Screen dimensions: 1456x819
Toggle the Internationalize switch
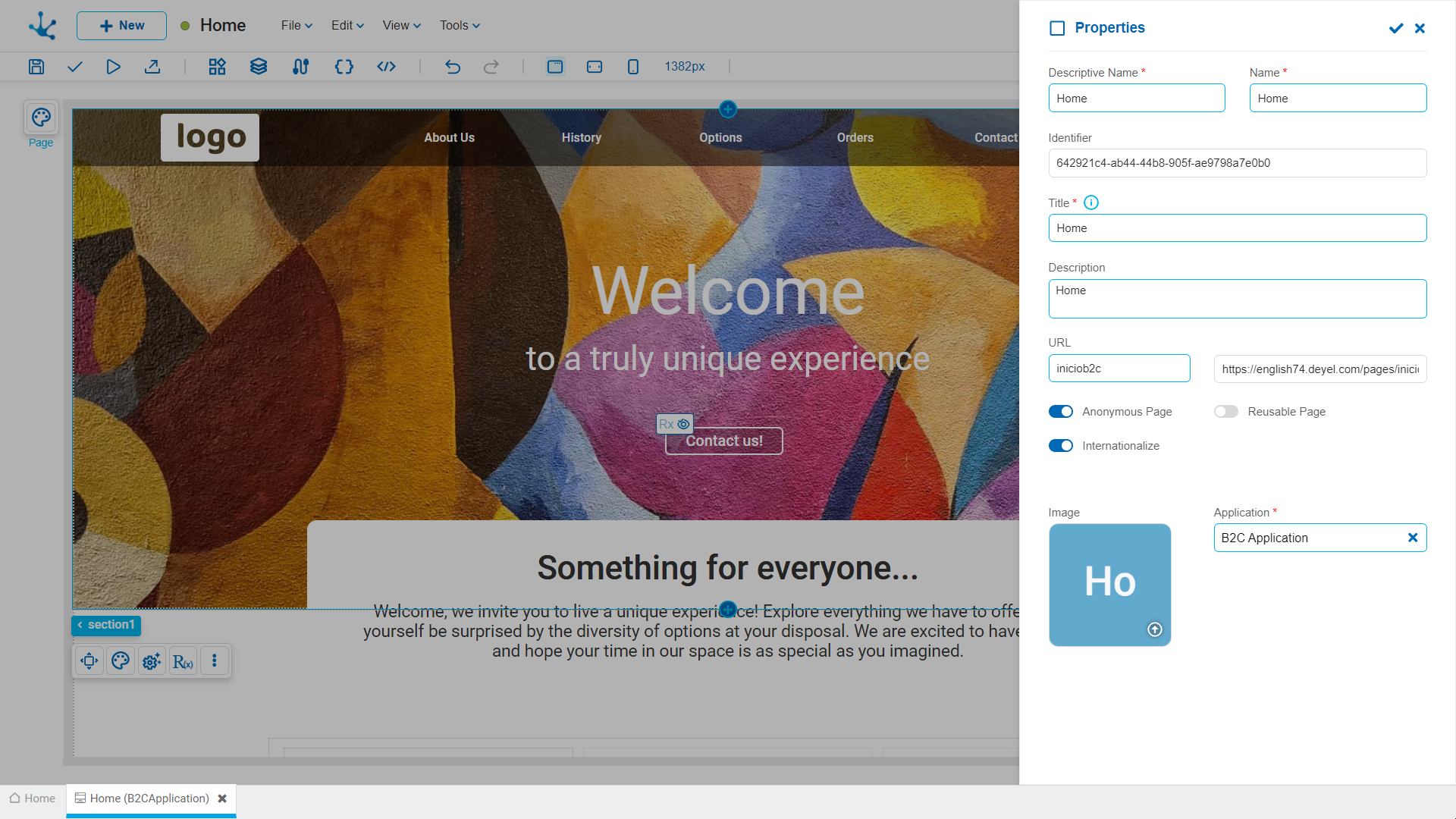1060,446
